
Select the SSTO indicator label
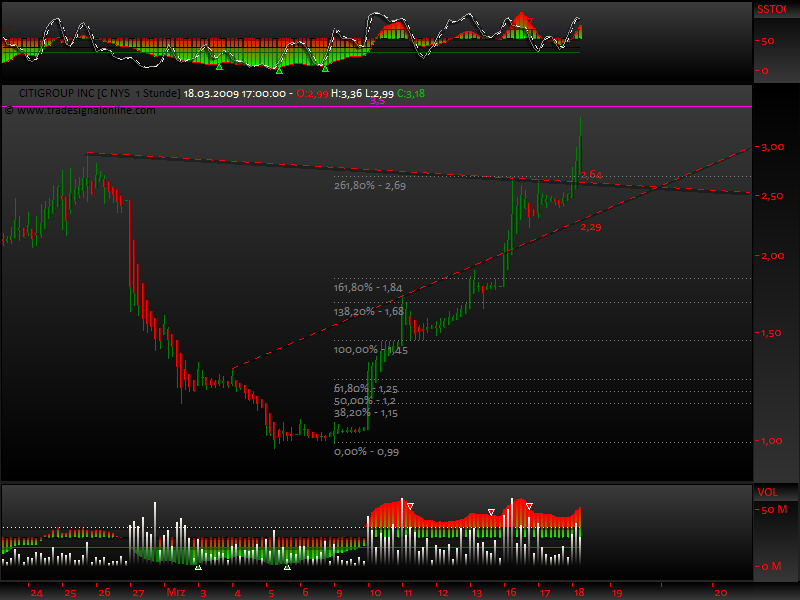[771, 9]
